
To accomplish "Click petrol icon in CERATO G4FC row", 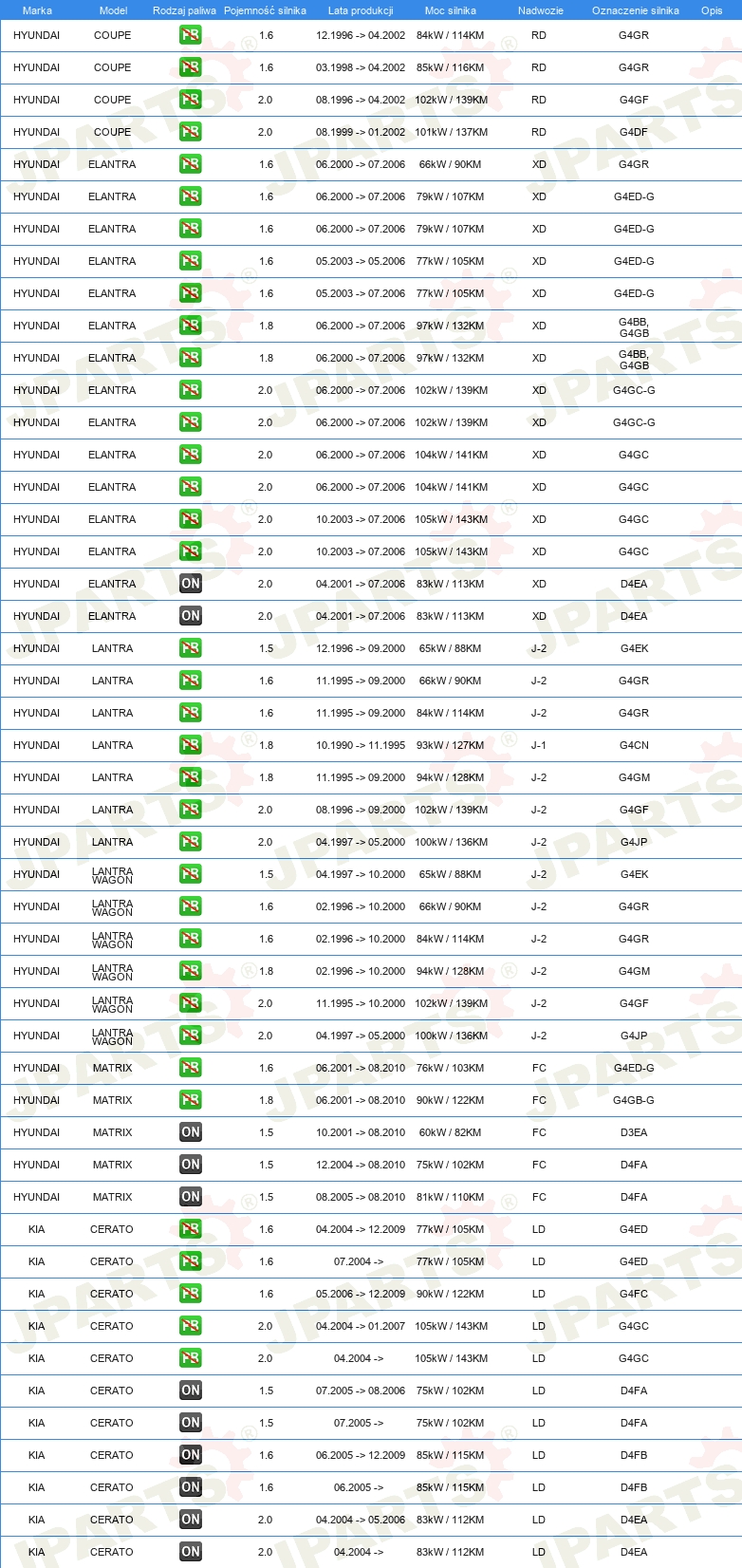I will pyautogui.click(x=191, y=1294).
